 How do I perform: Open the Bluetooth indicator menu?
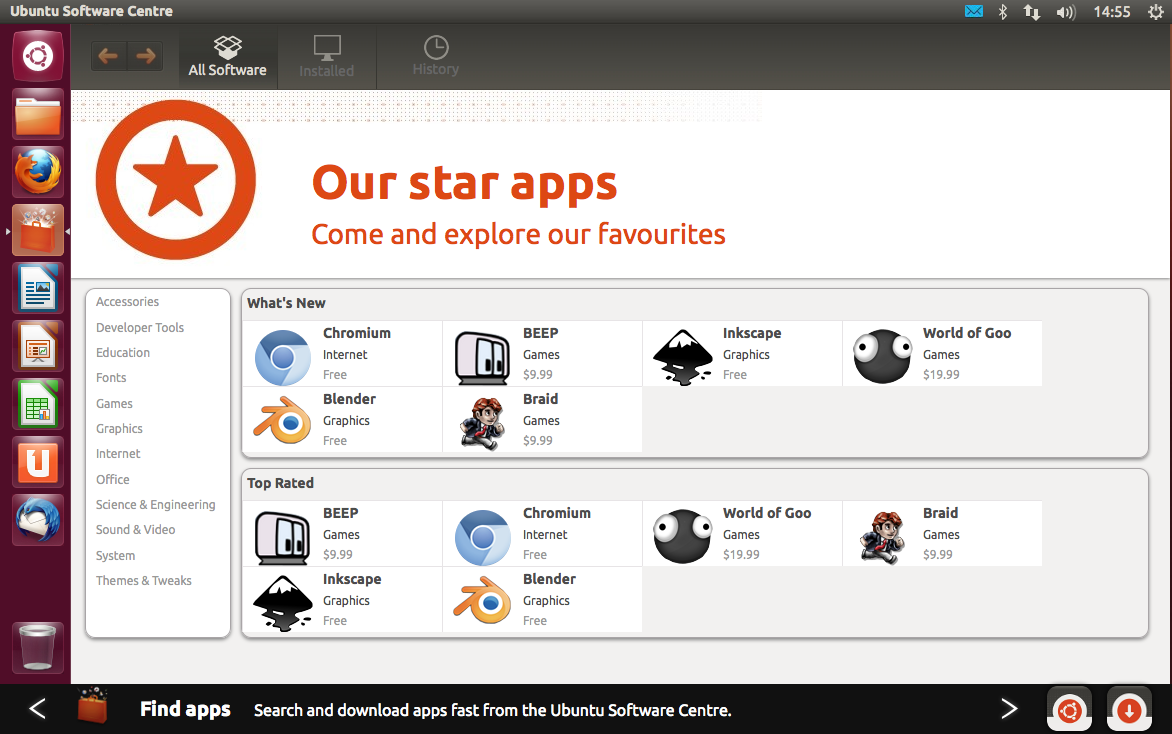(1003, 11)
